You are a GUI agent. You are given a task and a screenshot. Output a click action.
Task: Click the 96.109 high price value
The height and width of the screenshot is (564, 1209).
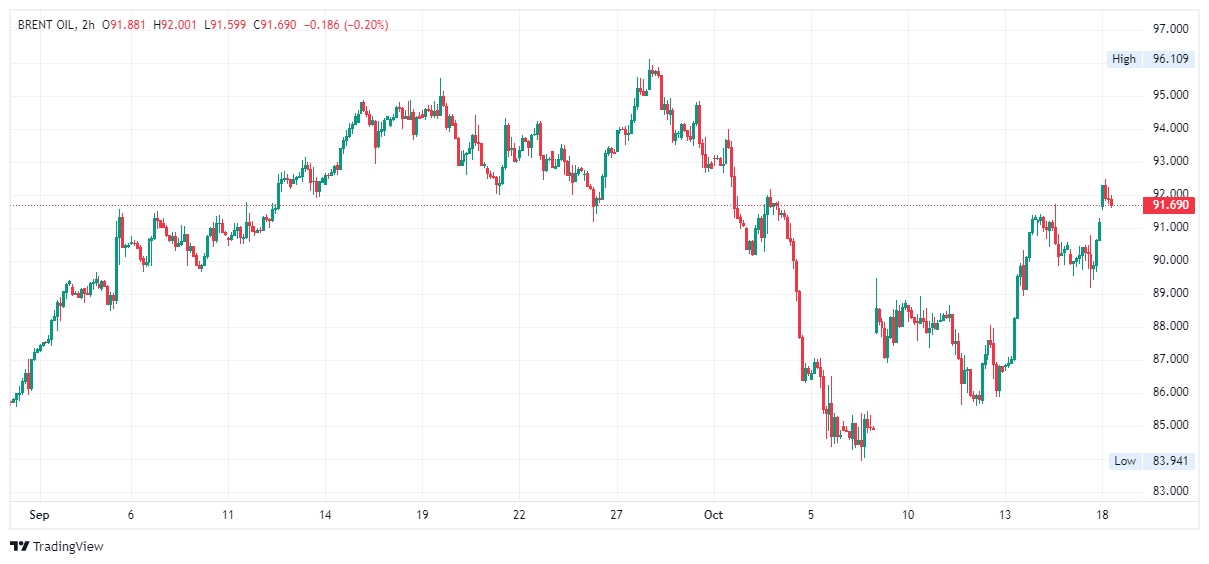[x=1170, y=59]
